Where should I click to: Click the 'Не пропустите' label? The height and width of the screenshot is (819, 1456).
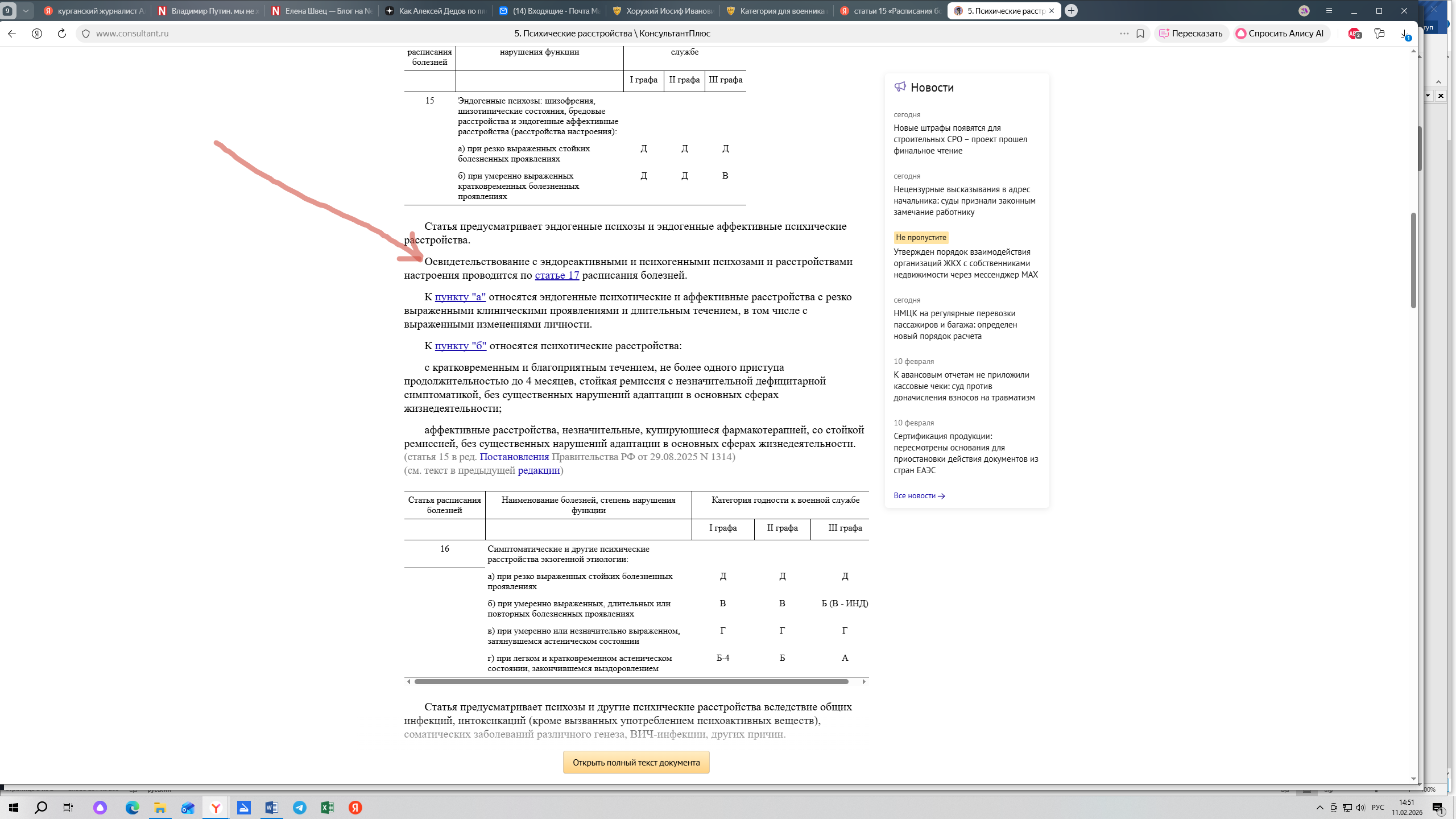click(x=921, y=237)
